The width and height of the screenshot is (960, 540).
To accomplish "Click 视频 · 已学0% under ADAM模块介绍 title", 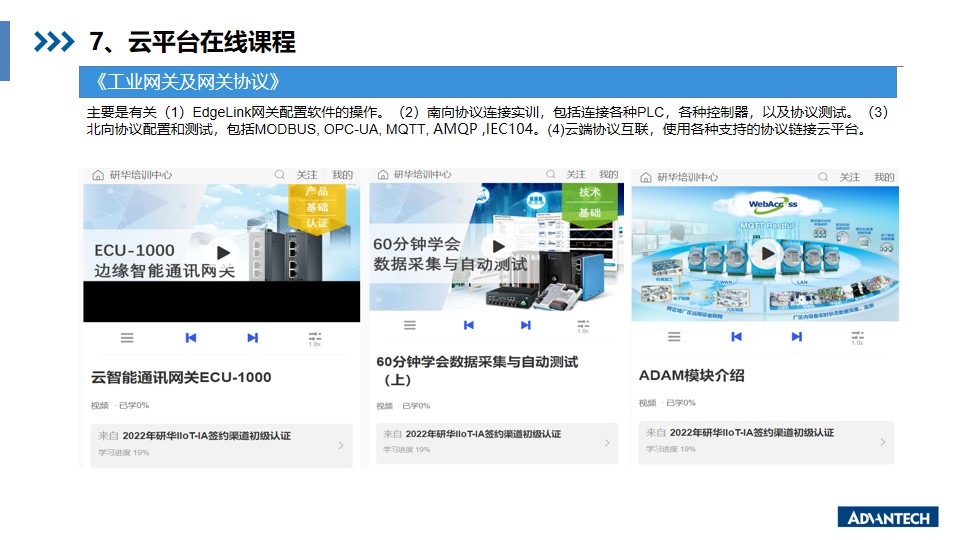I will (x=667, y=403).
